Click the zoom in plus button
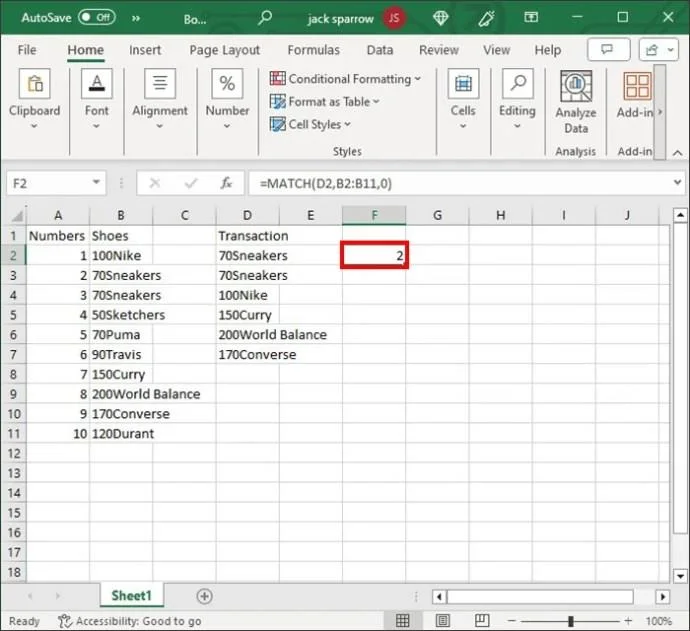The image size is (690, 631). coord(628,621)
